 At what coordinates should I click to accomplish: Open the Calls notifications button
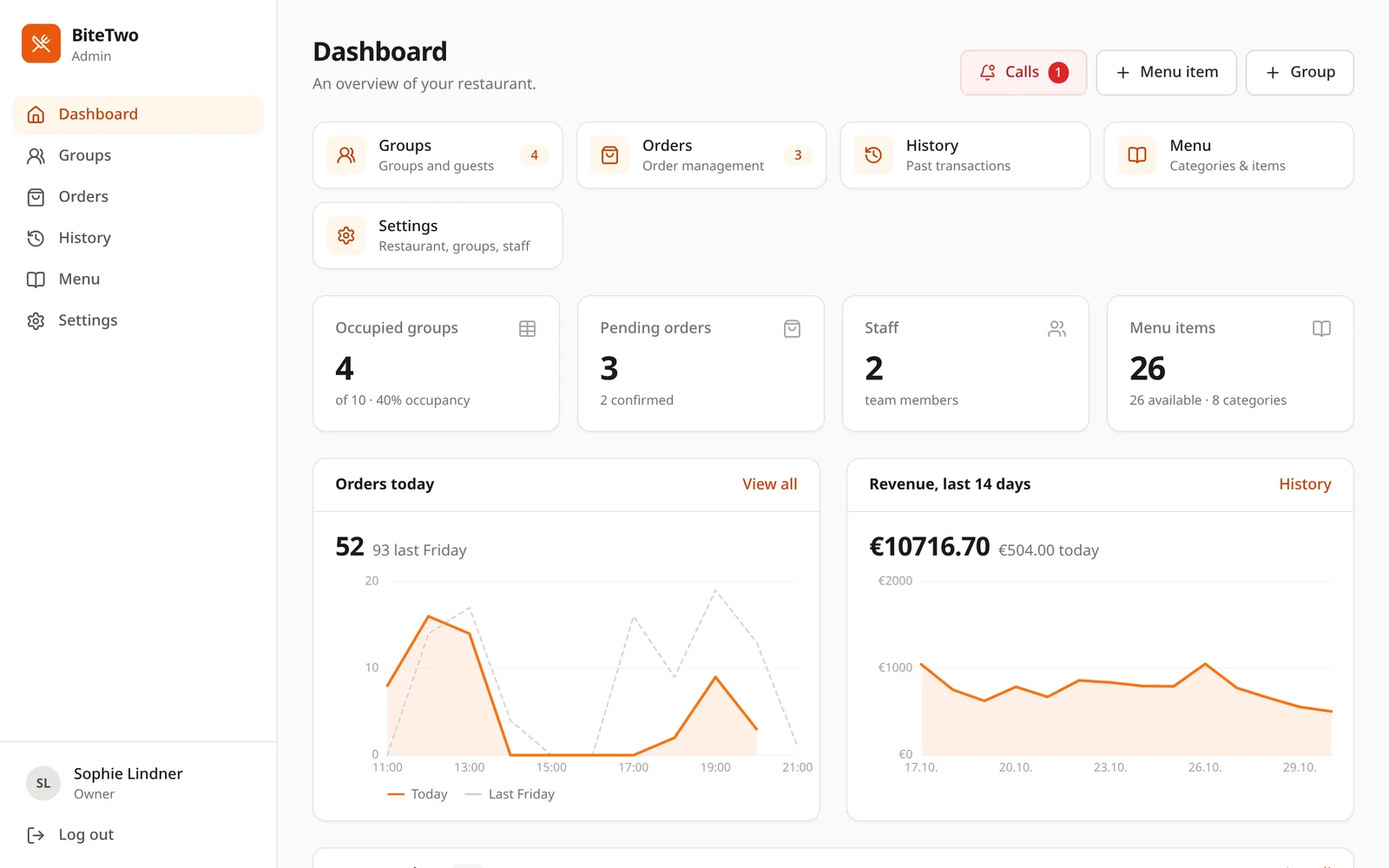click(x=1024, y=73)
